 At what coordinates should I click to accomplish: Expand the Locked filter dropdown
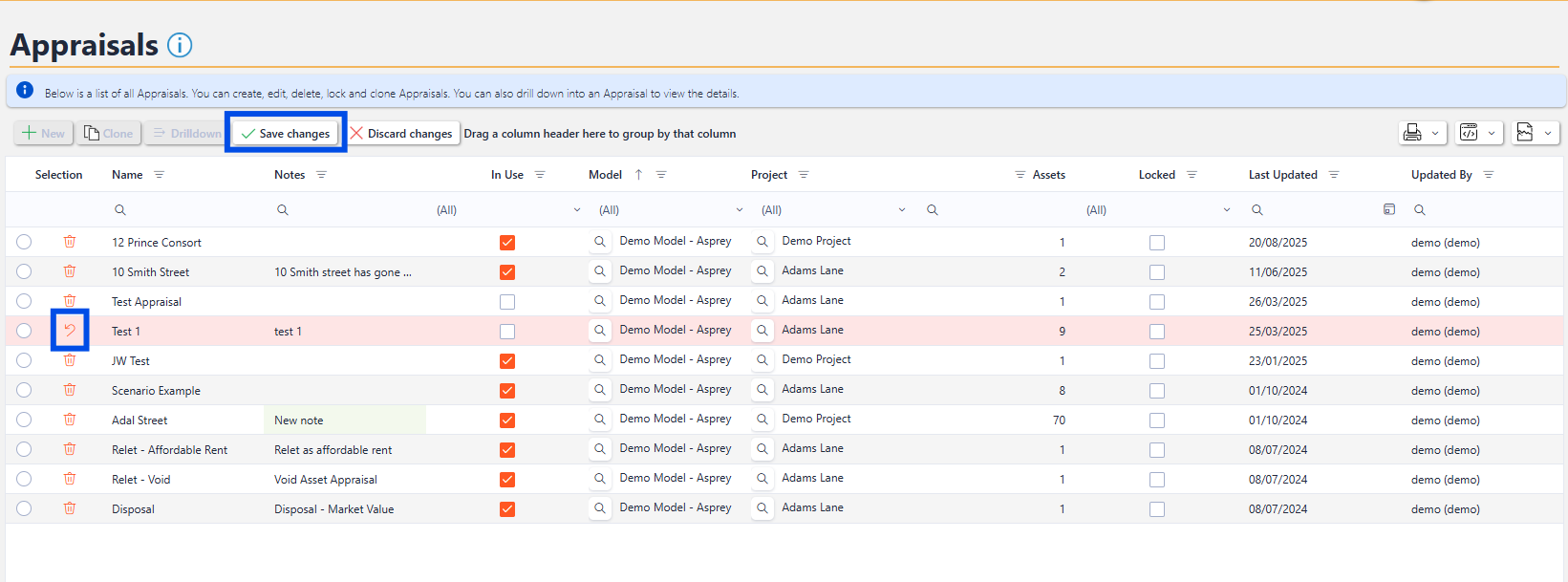point(1226,210)
